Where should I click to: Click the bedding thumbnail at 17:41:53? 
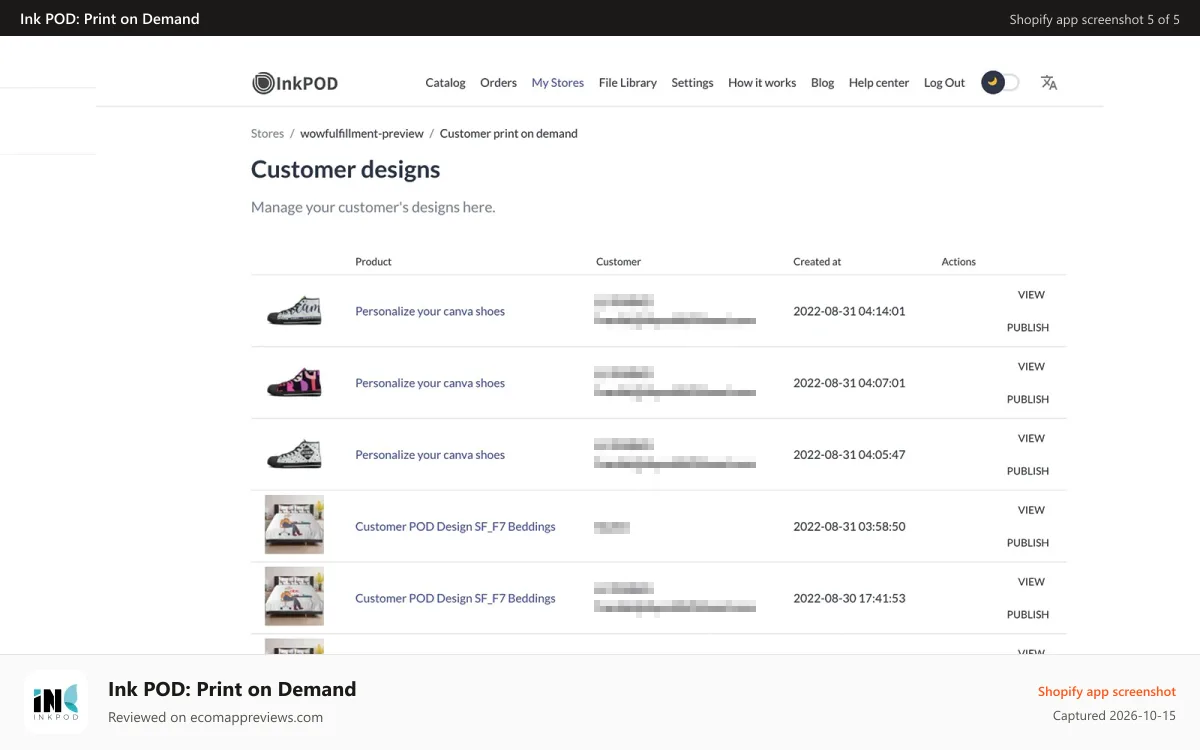pos(294,597)
